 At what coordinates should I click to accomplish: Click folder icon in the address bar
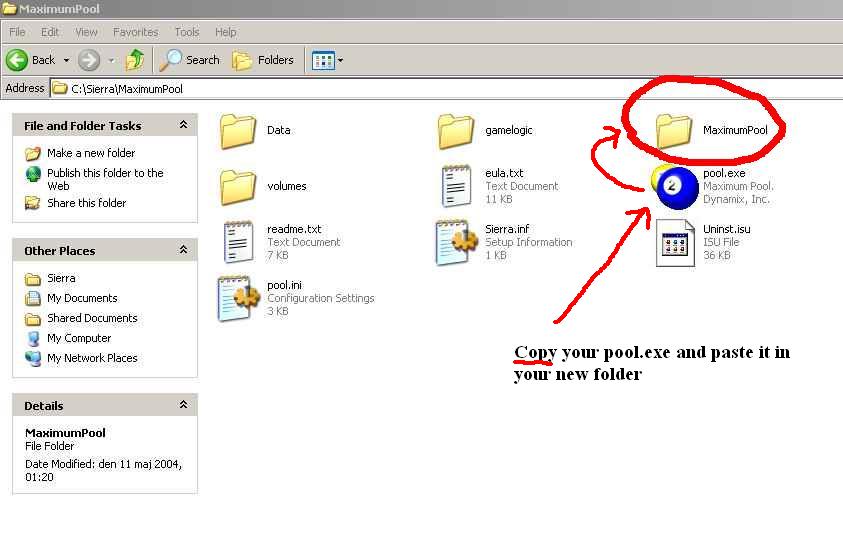coord(60,88)
